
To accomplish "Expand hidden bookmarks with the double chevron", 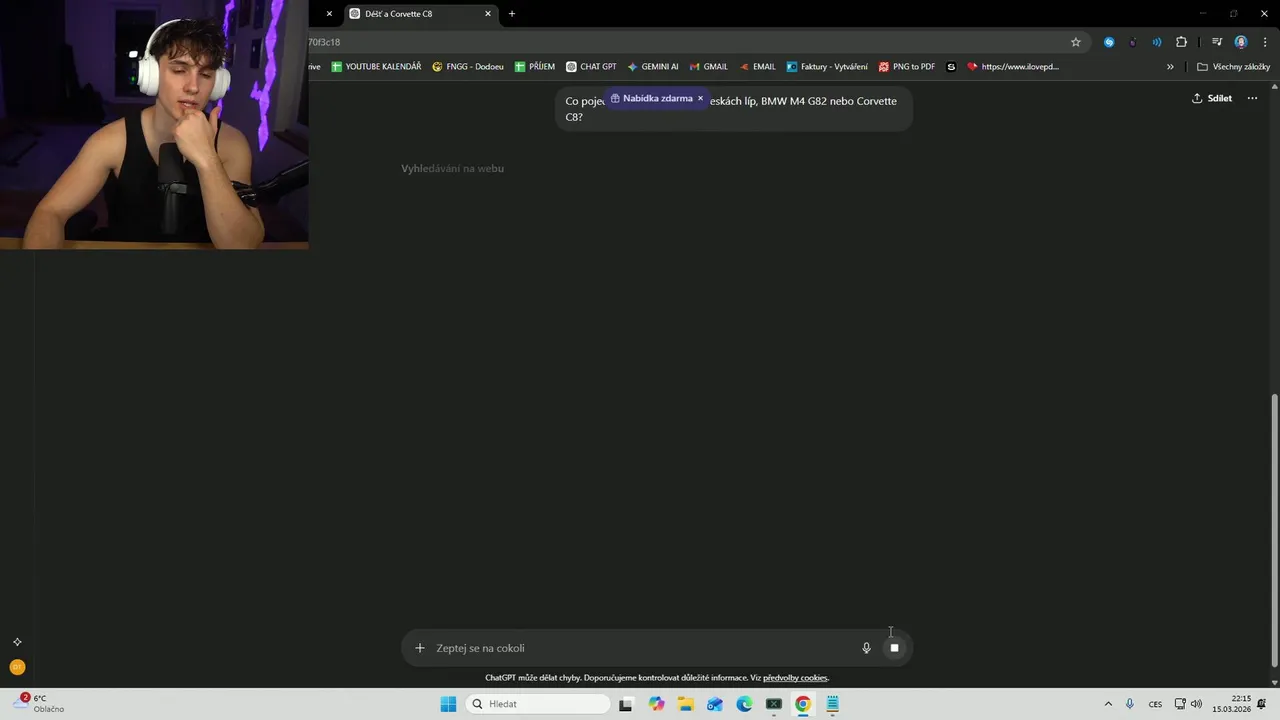I will tap(1170, 67).
